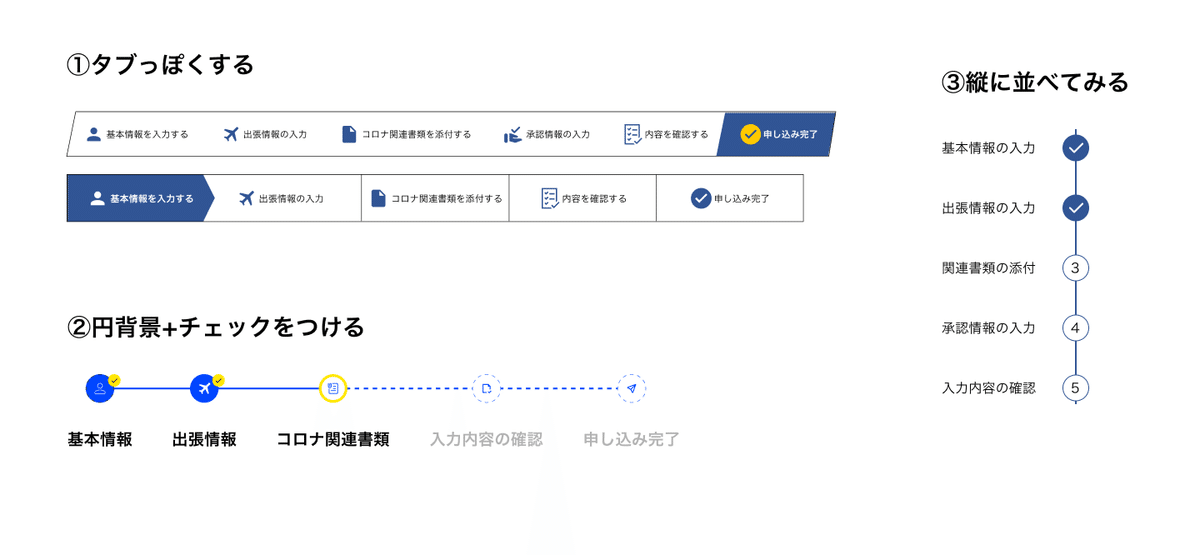This screenshot has width=1200, height=555.
Task: Click document icon in slanted tab bar
Action: tap(349, 134)
